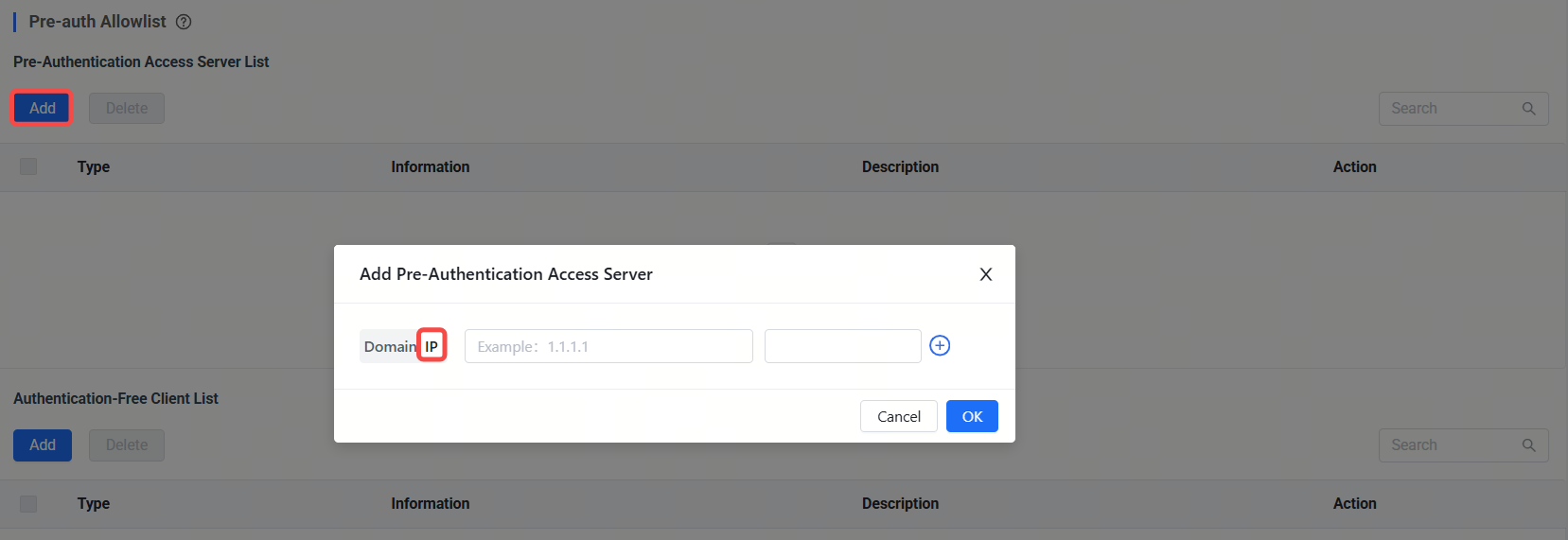Screen dimensions: 1568x540
Task: Click the magnifier icon in the server list search
Action: coord(1528,109)
